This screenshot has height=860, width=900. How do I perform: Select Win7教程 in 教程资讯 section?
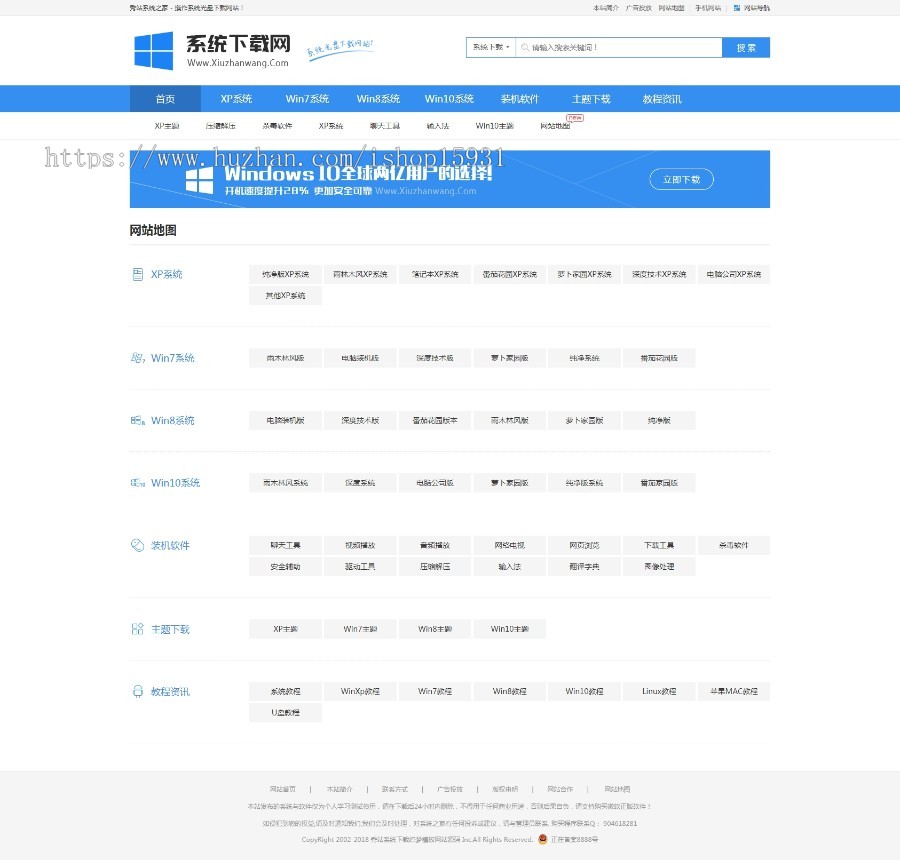[435, 691]
